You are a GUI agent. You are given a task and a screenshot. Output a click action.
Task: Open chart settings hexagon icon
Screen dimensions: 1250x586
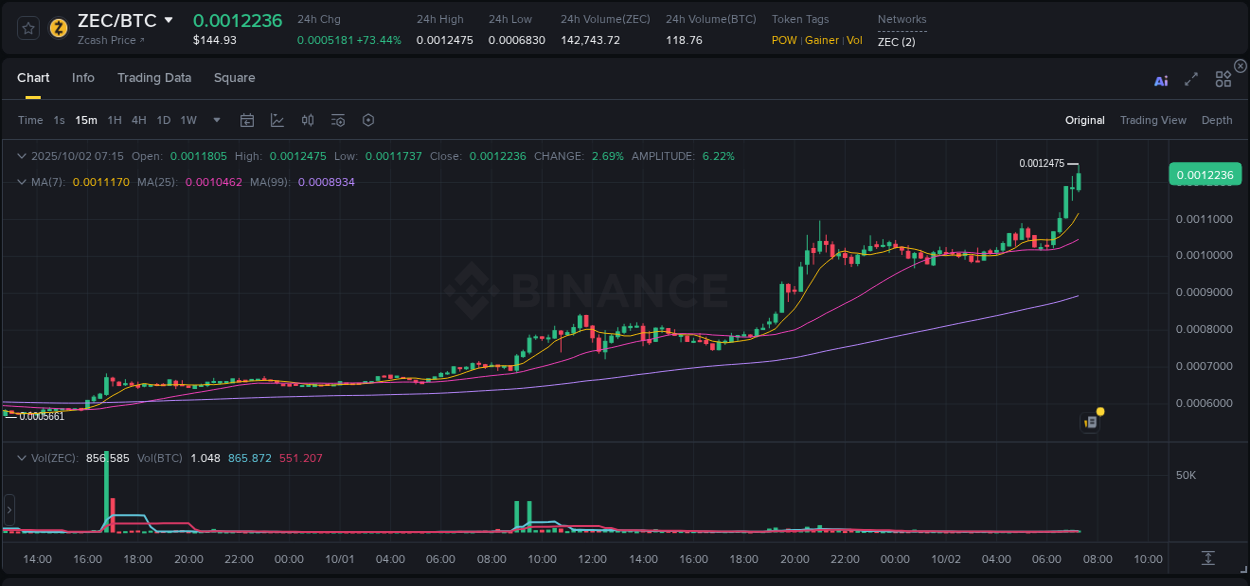coord(368,120)
